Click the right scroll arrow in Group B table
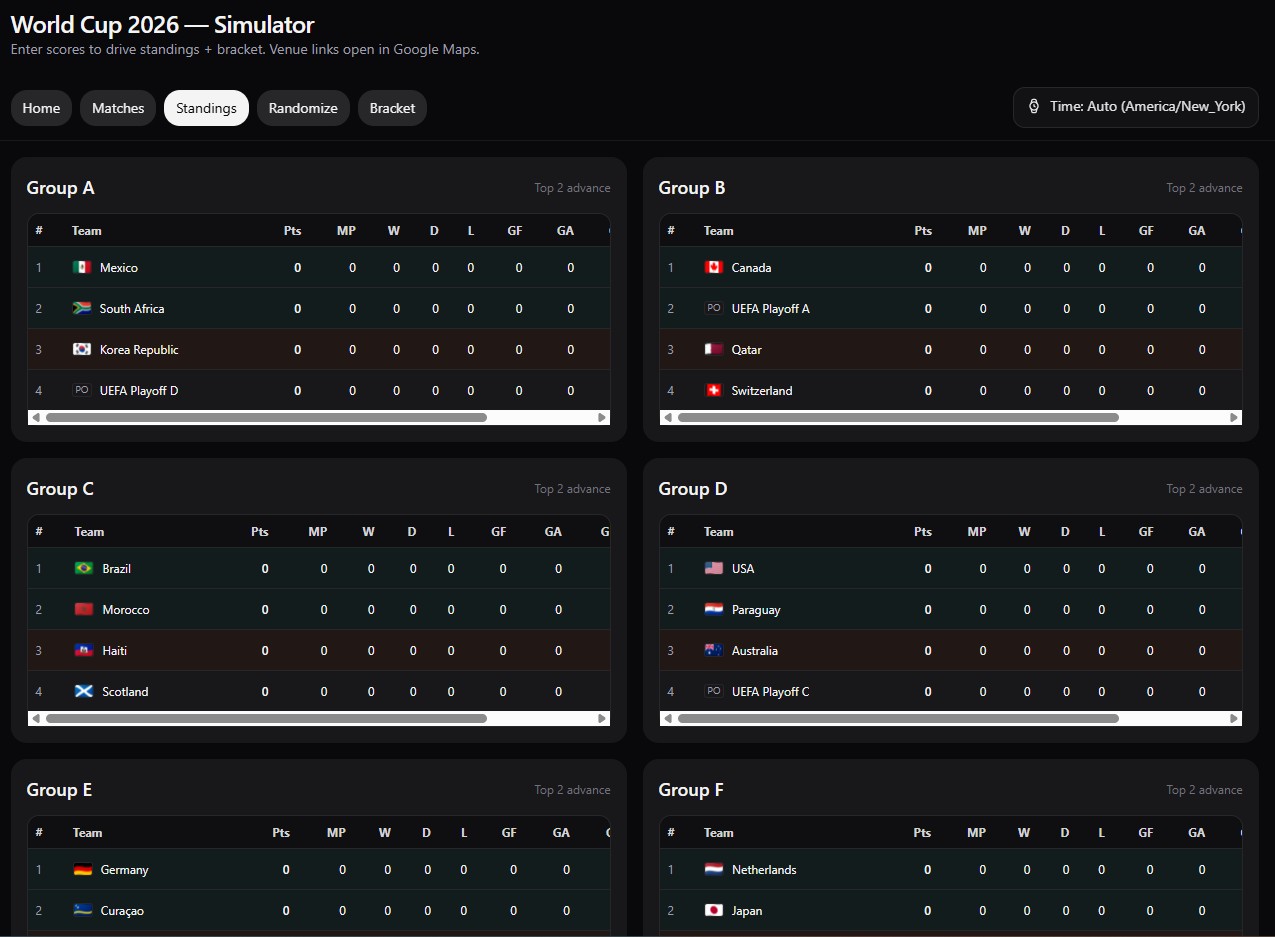Viewport: 1275px width, 937px height. click(1234, 417)
